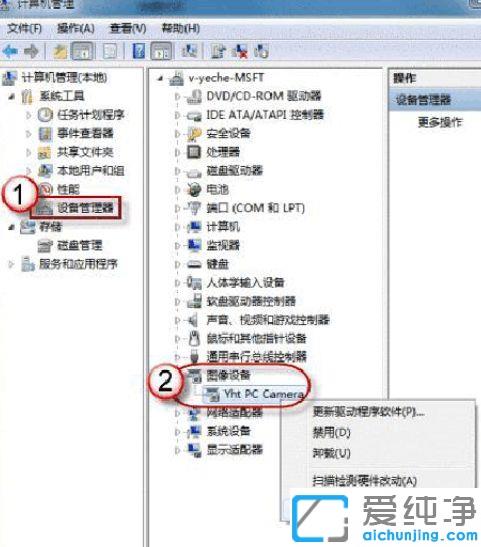Choose 更新驱动程序软件(P) in context menu
Viewport: 481px width, 547px height.
[x=368, y=412]
